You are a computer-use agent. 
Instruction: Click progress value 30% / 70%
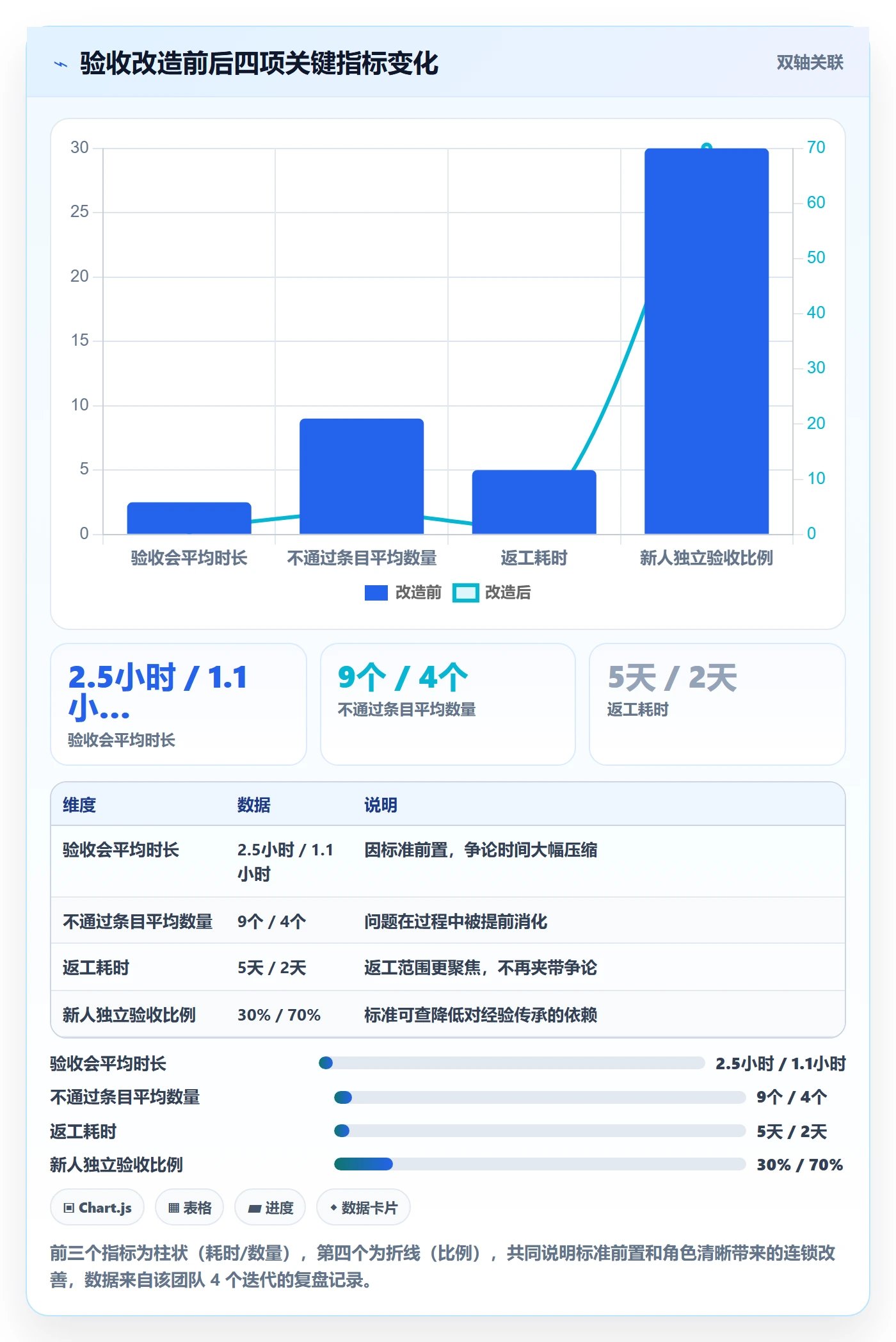click(800, 1165)
